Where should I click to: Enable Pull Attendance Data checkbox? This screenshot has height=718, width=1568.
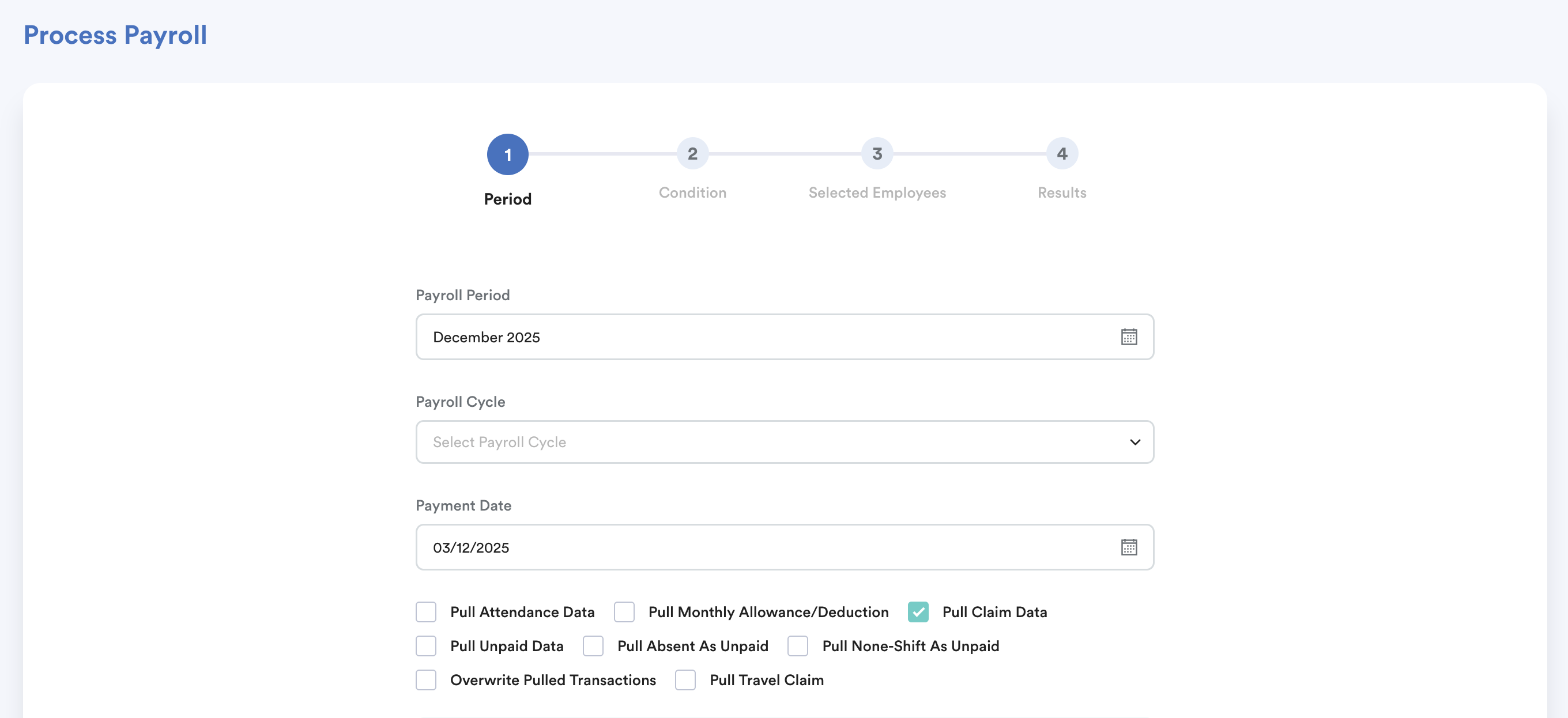point(426,612)
